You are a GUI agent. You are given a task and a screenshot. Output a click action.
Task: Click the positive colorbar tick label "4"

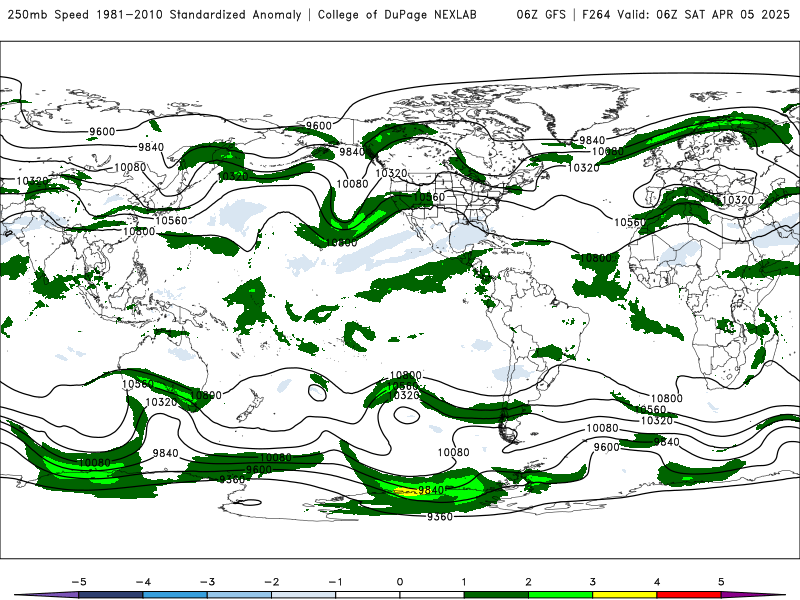657,582
